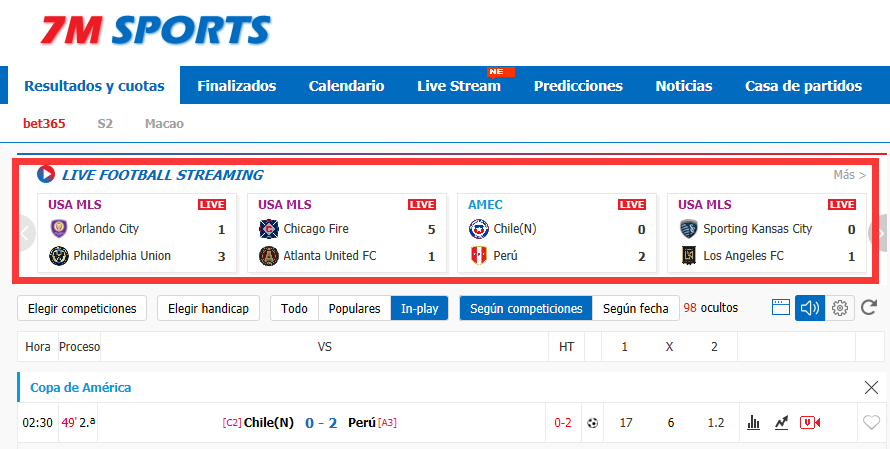Viewport: 890px width, 449px height.
Task: Switch to the Calendario tab
Action: pos(346,86)
